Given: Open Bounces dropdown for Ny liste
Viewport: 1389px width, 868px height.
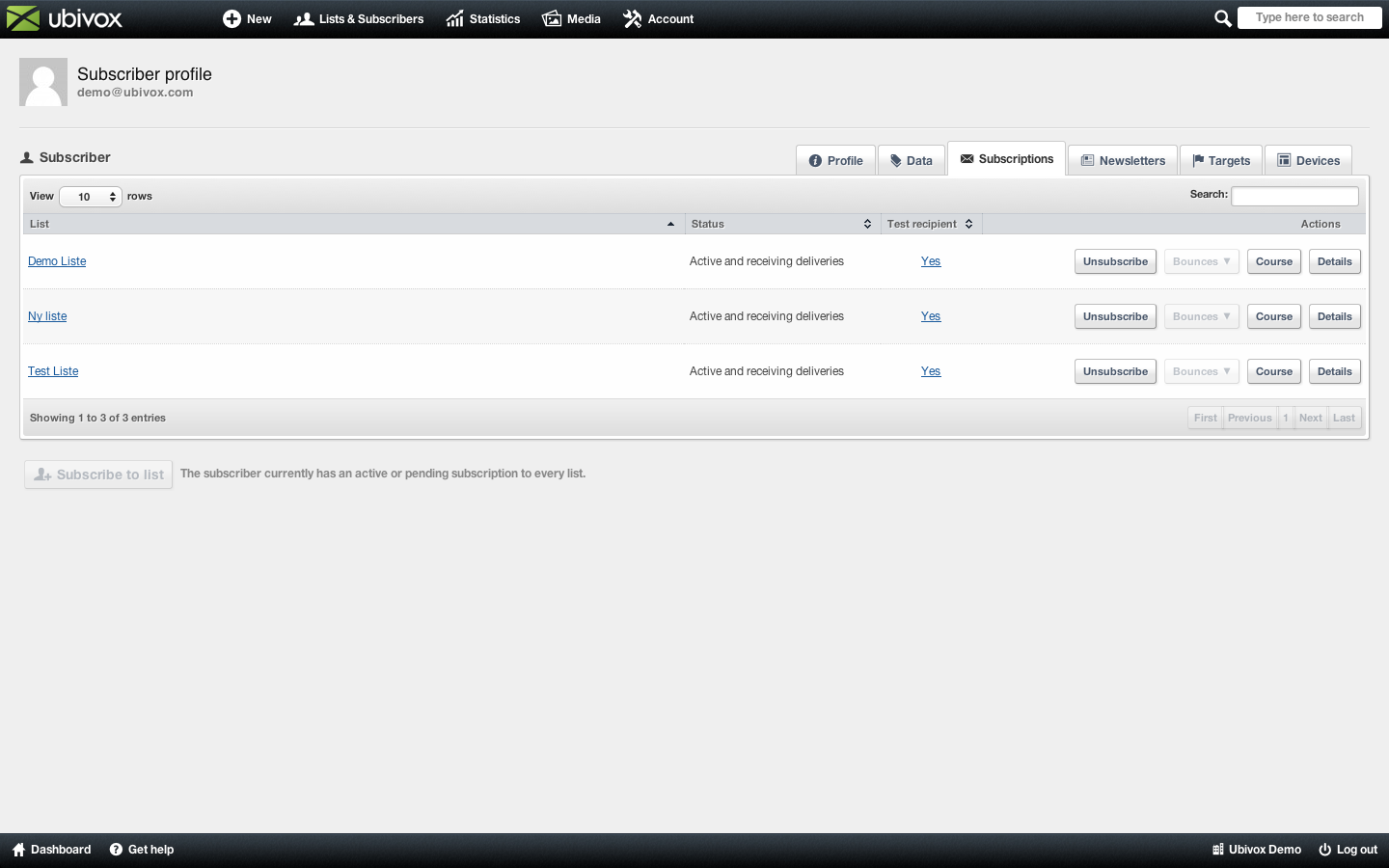Looking at the screenshot, I should pyautogui.click(x=1201, y=316).
